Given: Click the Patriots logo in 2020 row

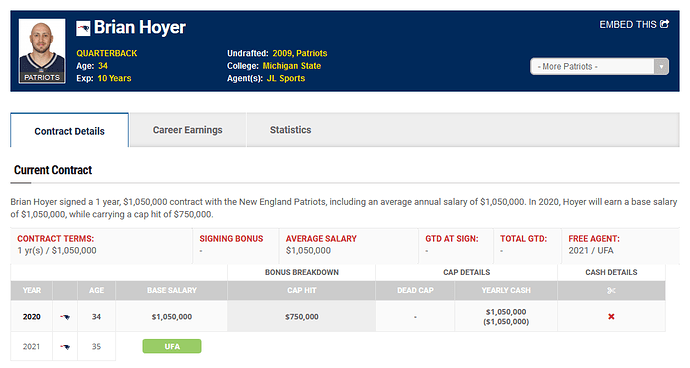Looking at the screenshot, I should pos(65,316).
